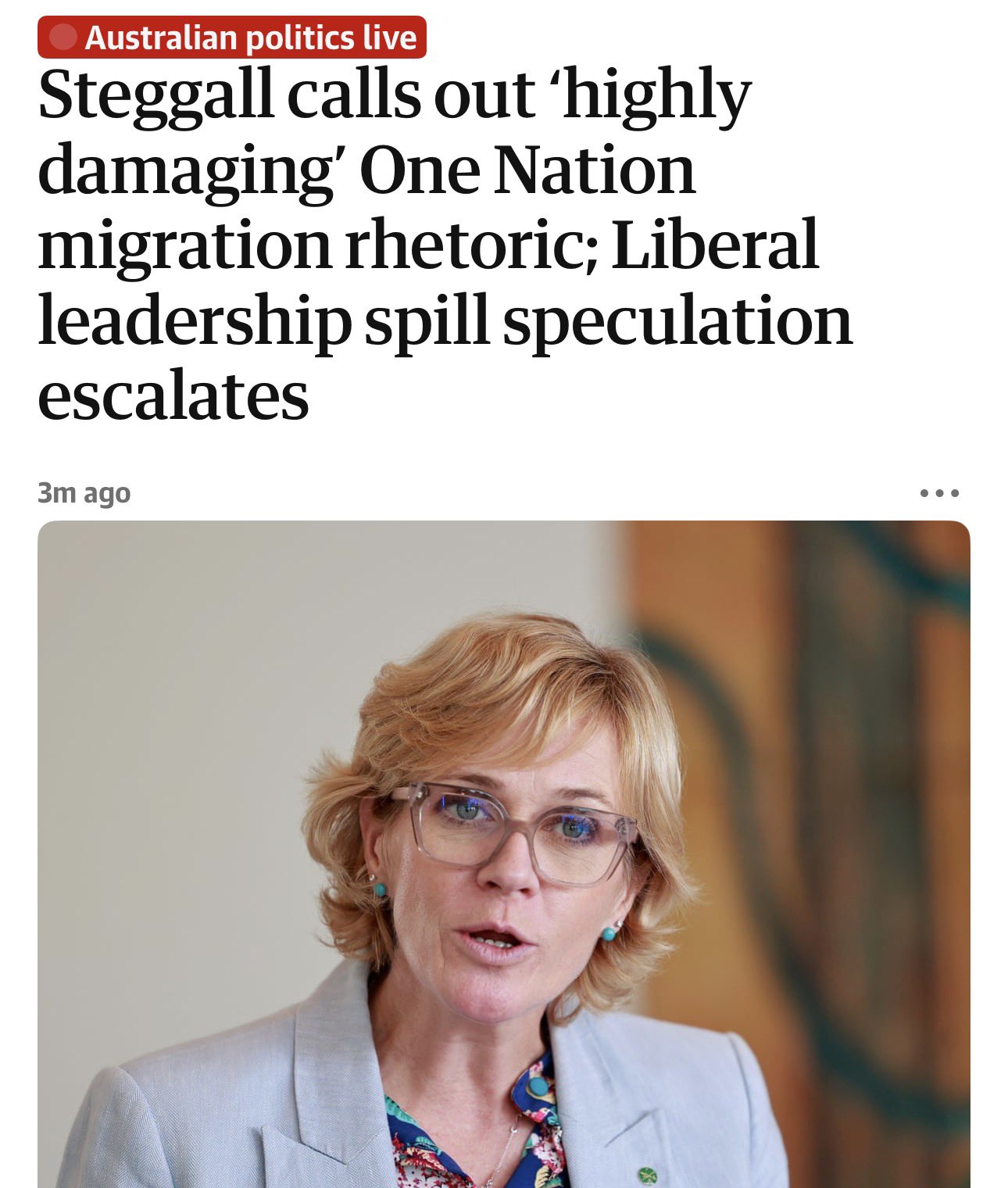Open the Australian politics live label

pos(250,38)
